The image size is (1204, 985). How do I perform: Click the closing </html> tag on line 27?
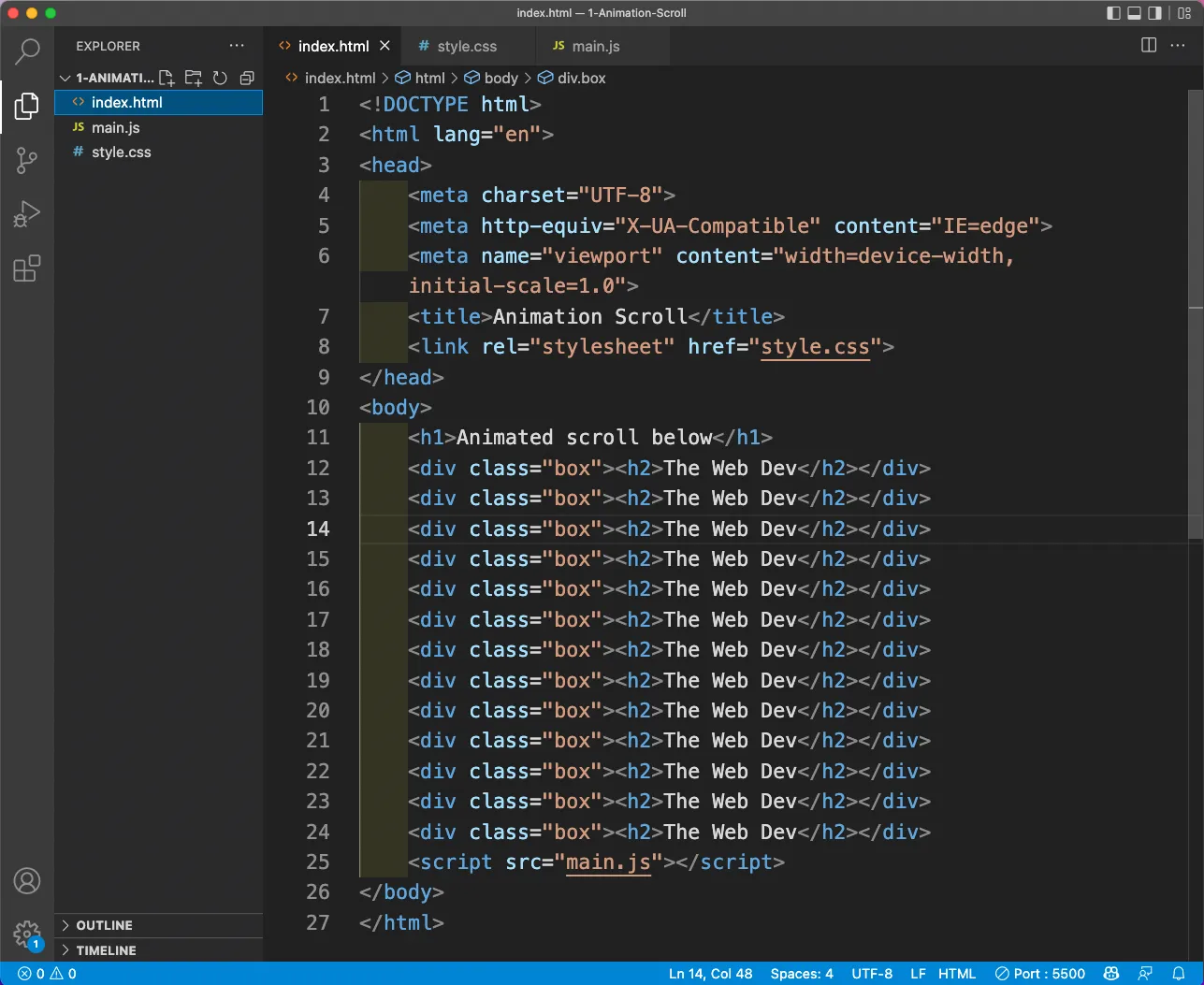pyautogui.click(x=401, y=922)
